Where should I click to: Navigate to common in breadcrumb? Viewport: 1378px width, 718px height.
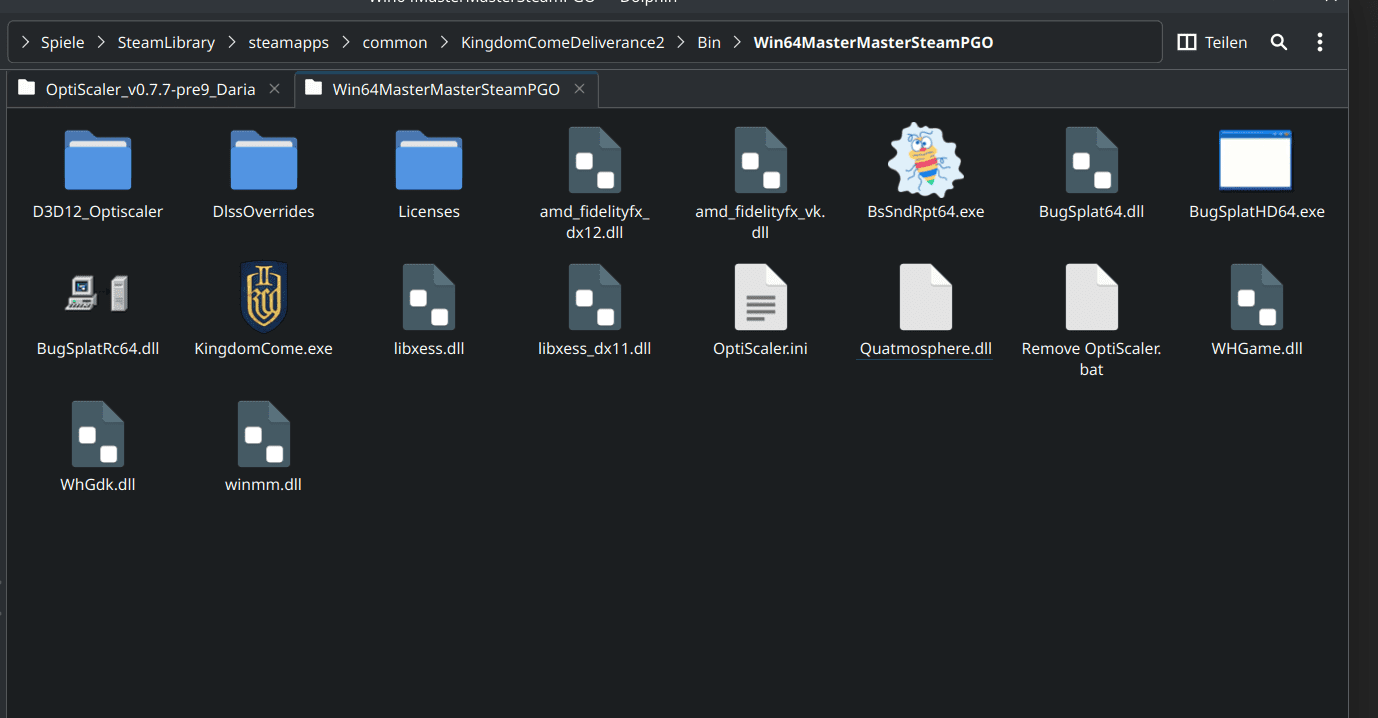395,42
